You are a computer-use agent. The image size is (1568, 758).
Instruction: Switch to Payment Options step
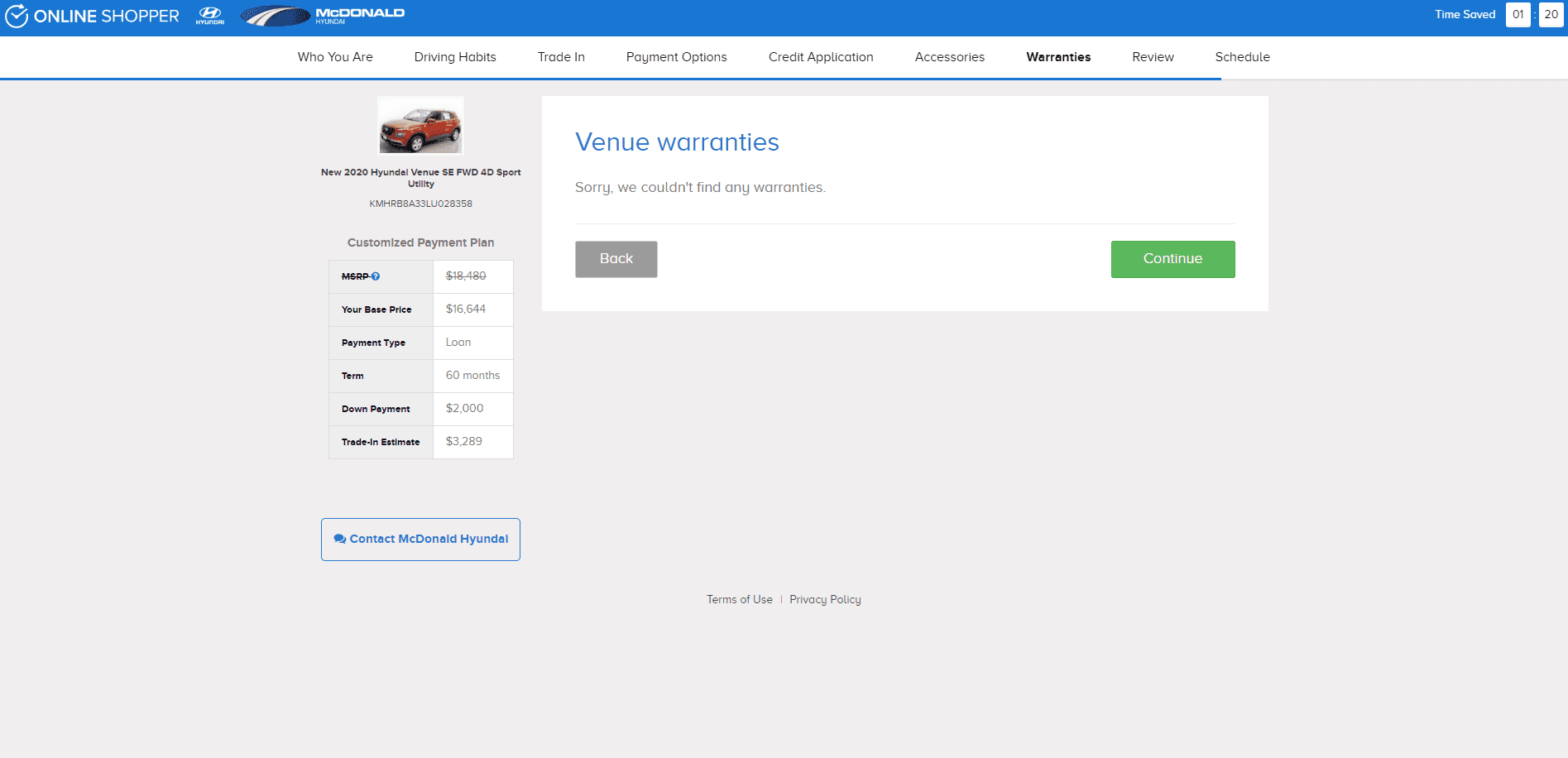(677, 57)
